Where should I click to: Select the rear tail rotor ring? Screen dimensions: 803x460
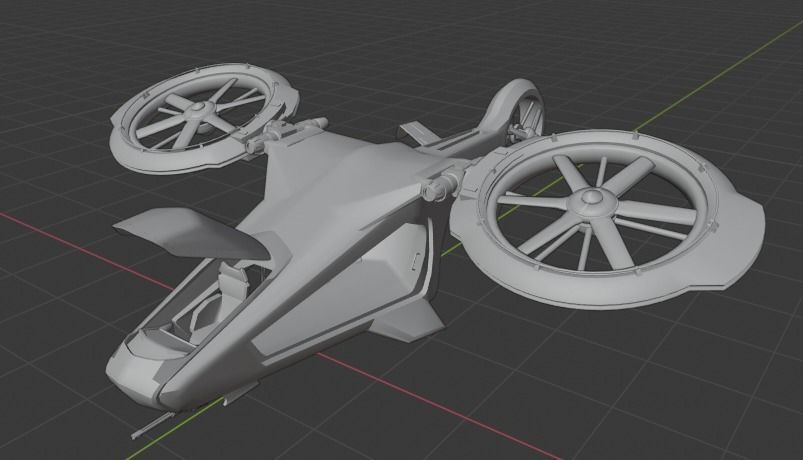tap(513, 112)
